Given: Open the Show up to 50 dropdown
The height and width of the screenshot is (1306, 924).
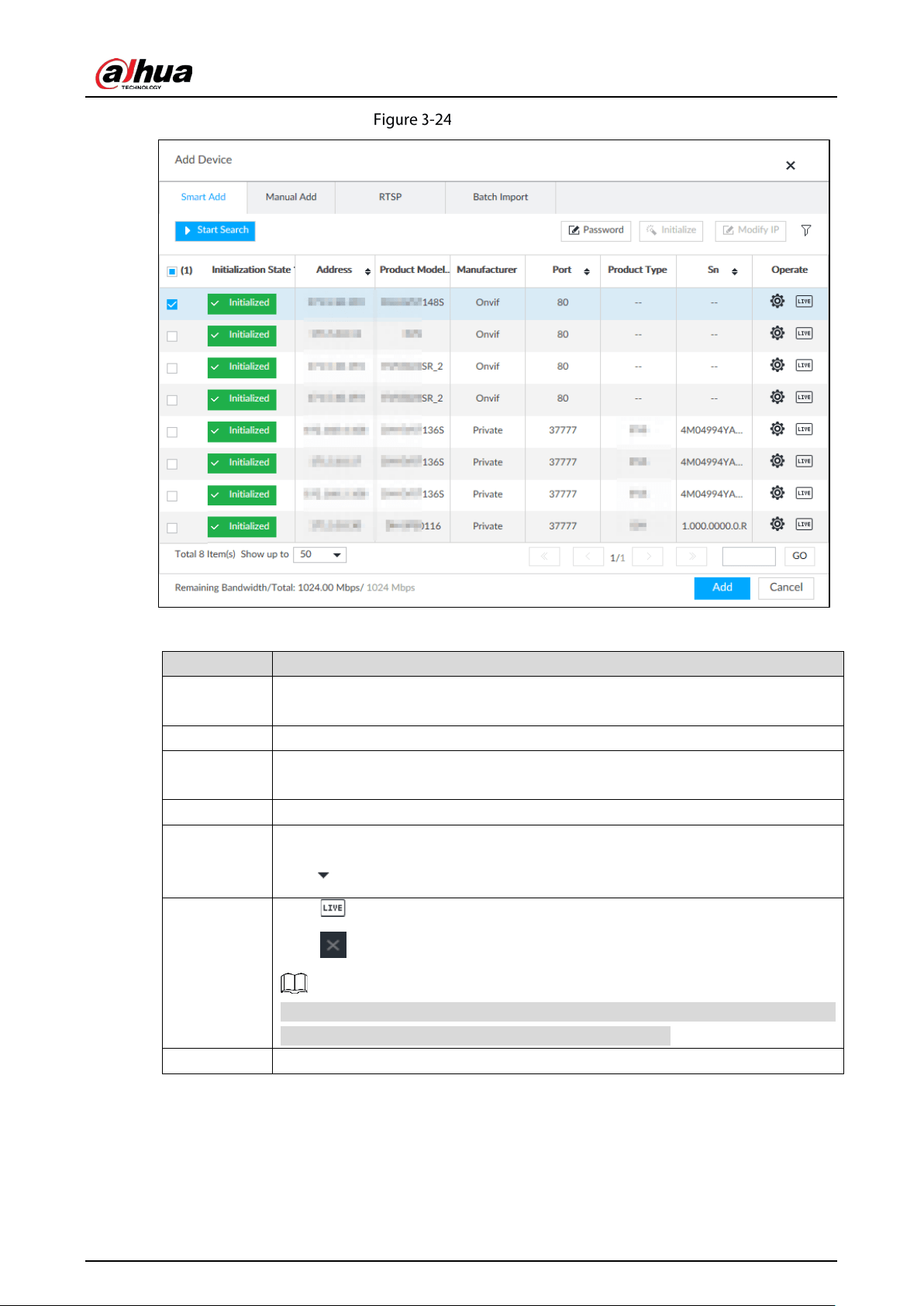Looking at the screenshot, I should (319, 555).
